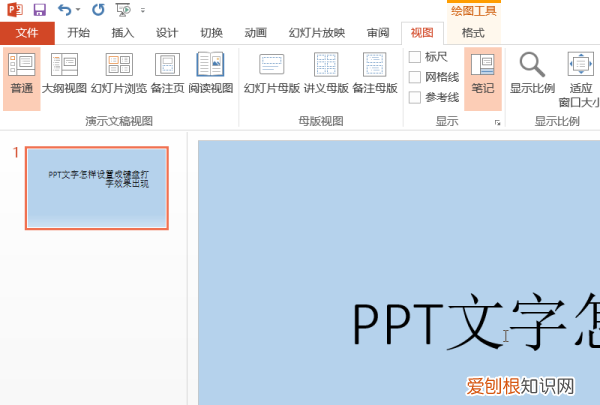Open the undo history dropdown arrow
The width and height of the screenshot is (600, 405).
(78, 10)
